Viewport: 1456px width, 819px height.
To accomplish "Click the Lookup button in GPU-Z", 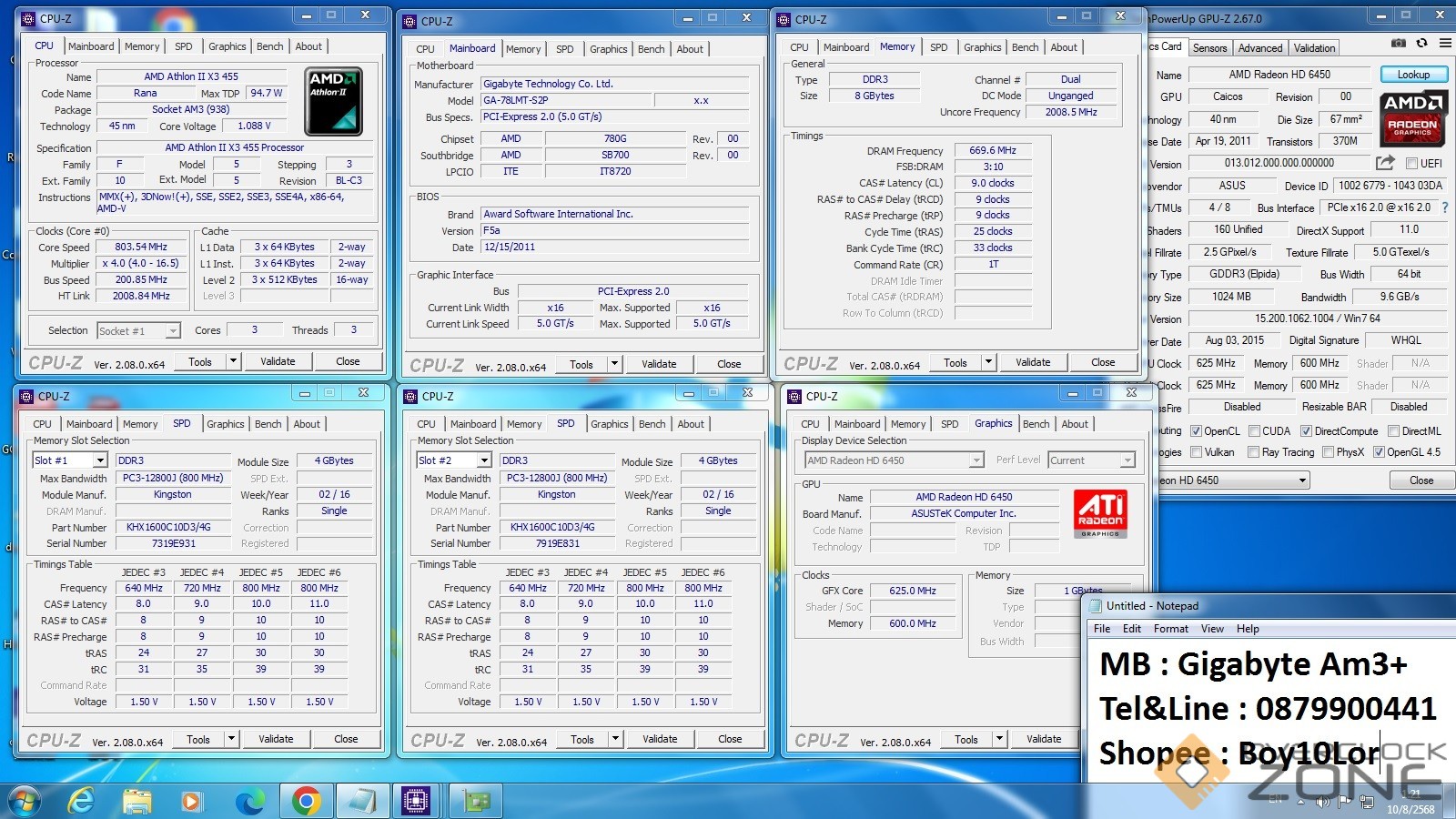I will pyautogui.click(x=1412, y=75).
